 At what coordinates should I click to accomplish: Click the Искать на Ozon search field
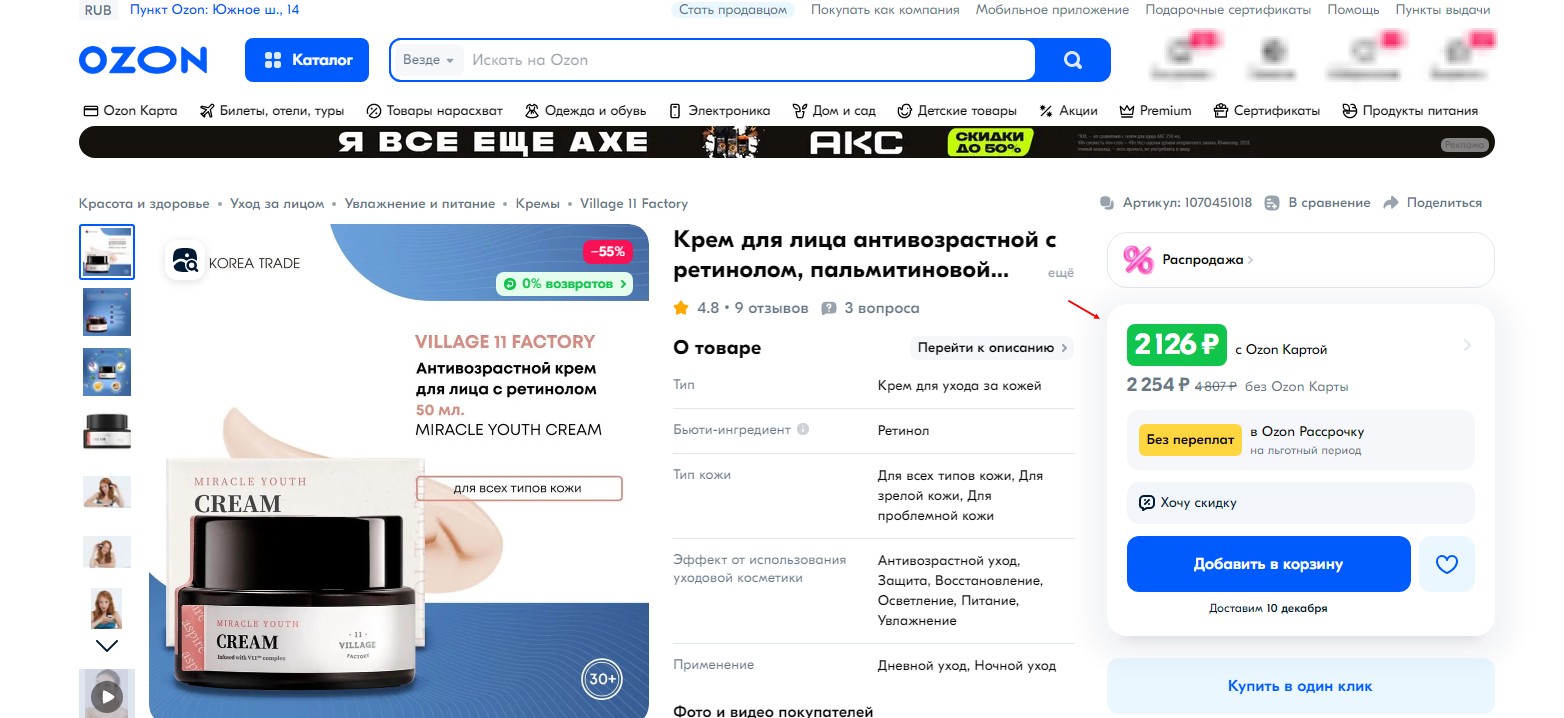(x=750, y=60)
